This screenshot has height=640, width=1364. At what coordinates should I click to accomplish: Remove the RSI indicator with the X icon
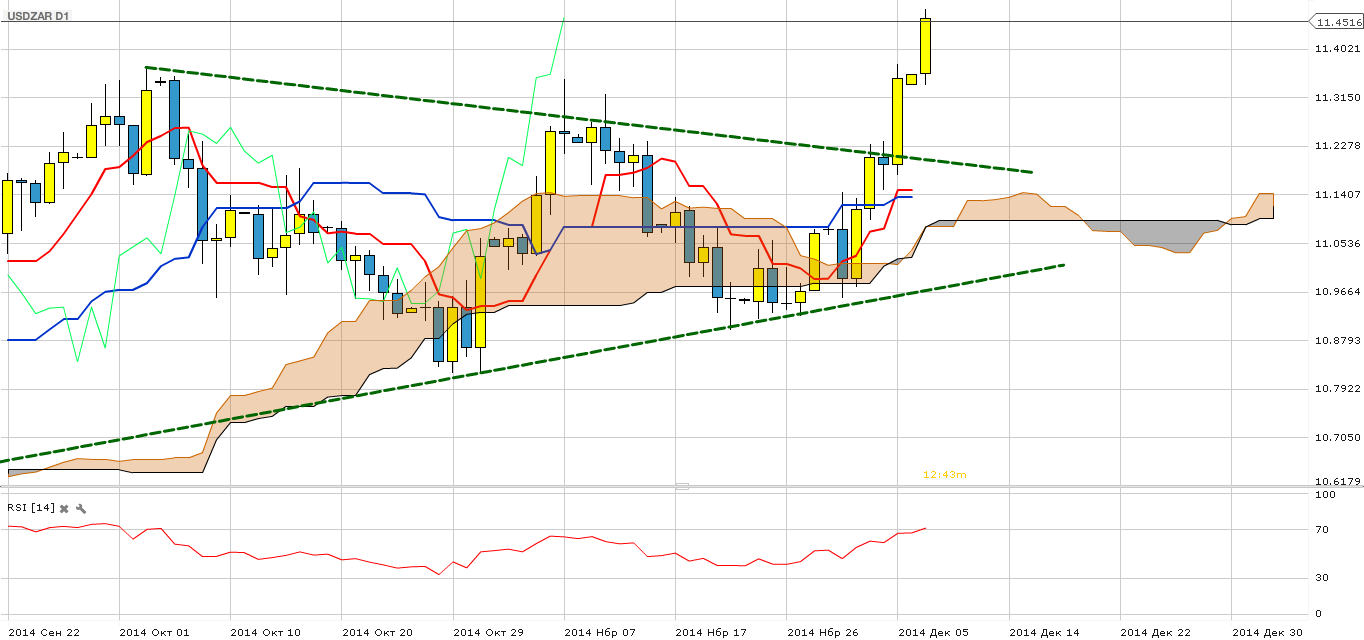pyautogui.click(x=64, y=508)
